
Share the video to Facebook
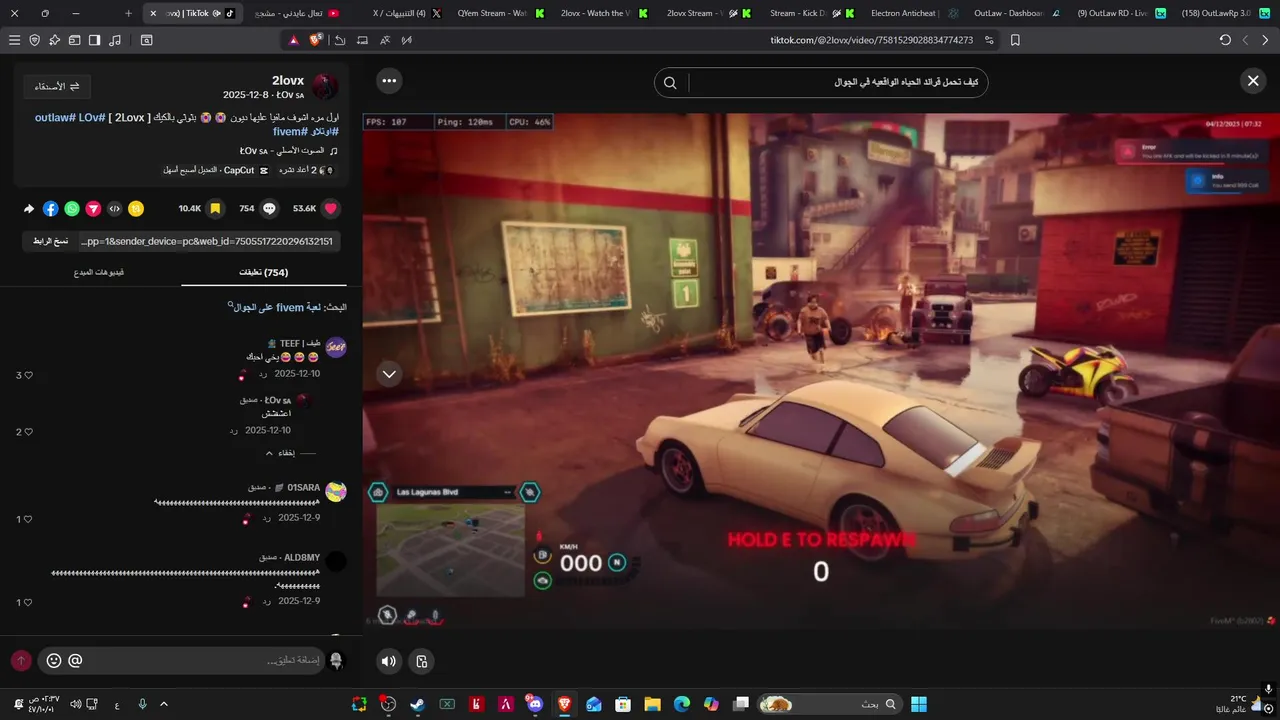click(50, 208)
